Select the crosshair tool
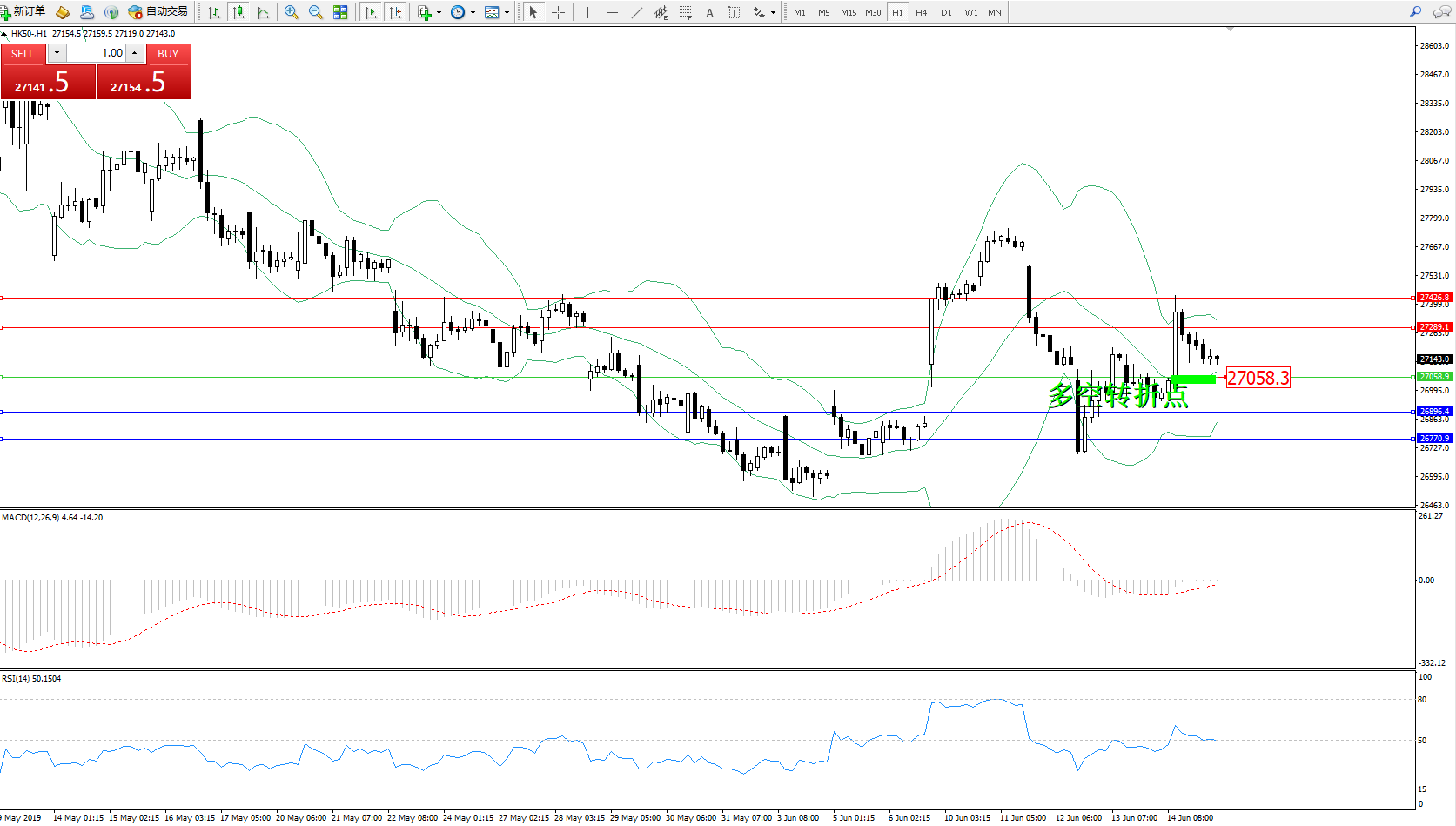Image resolution: width=1456 pixels, height=826 pixels. [x=558, y=12]
